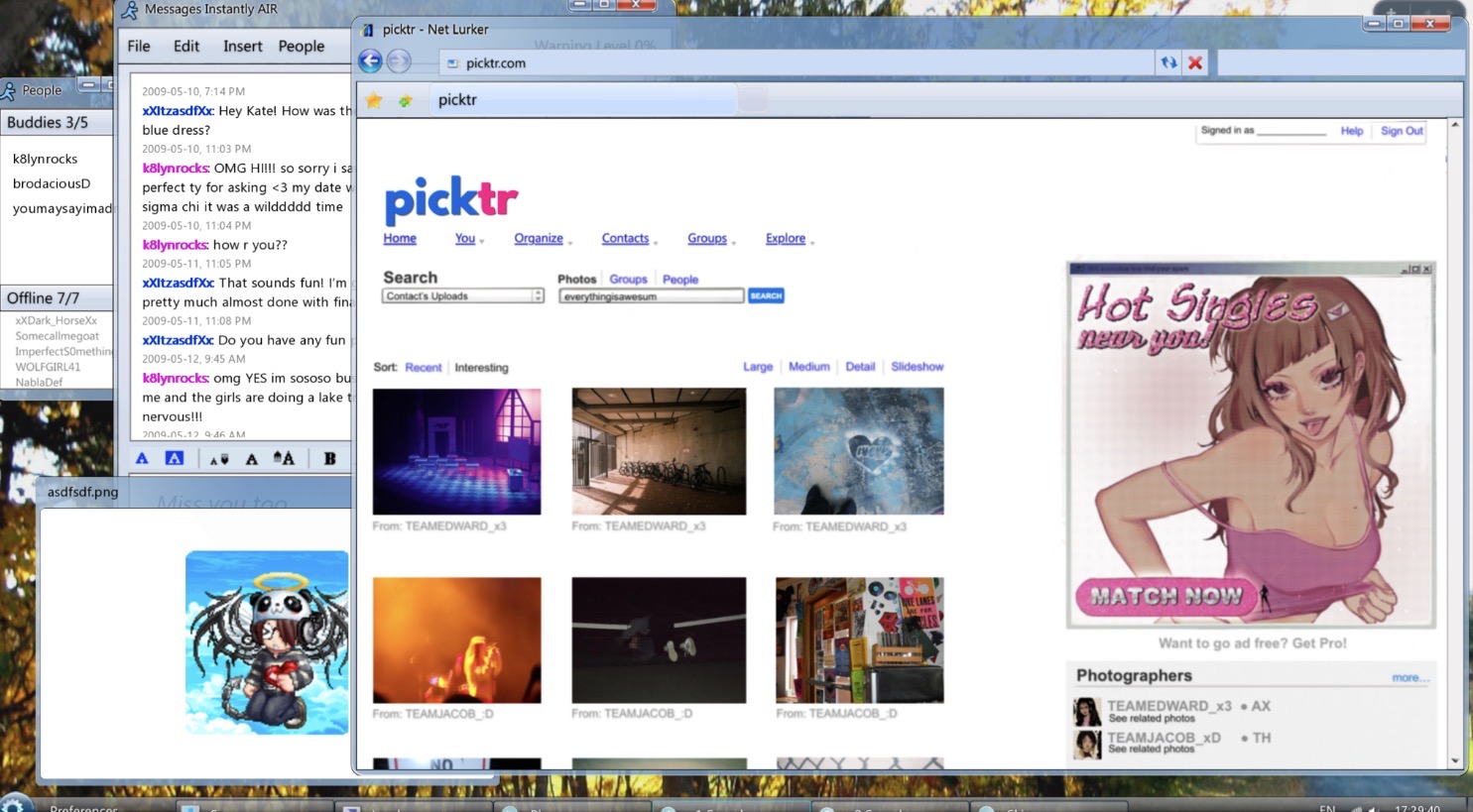Select buddy k8lynrocks in the list

click(x=46, y=159)
